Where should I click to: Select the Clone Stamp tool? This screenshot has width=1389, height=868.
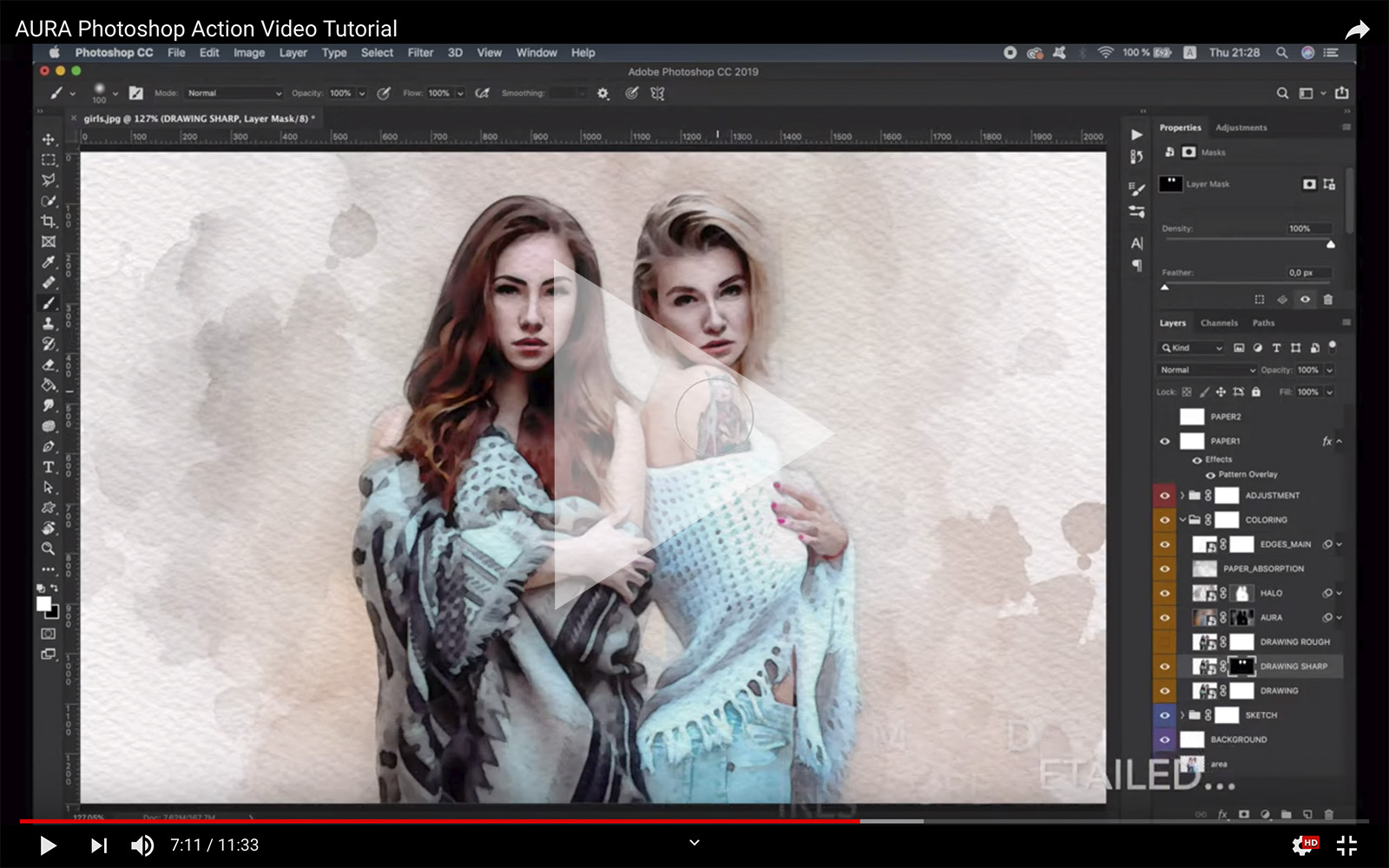[49, 324]
